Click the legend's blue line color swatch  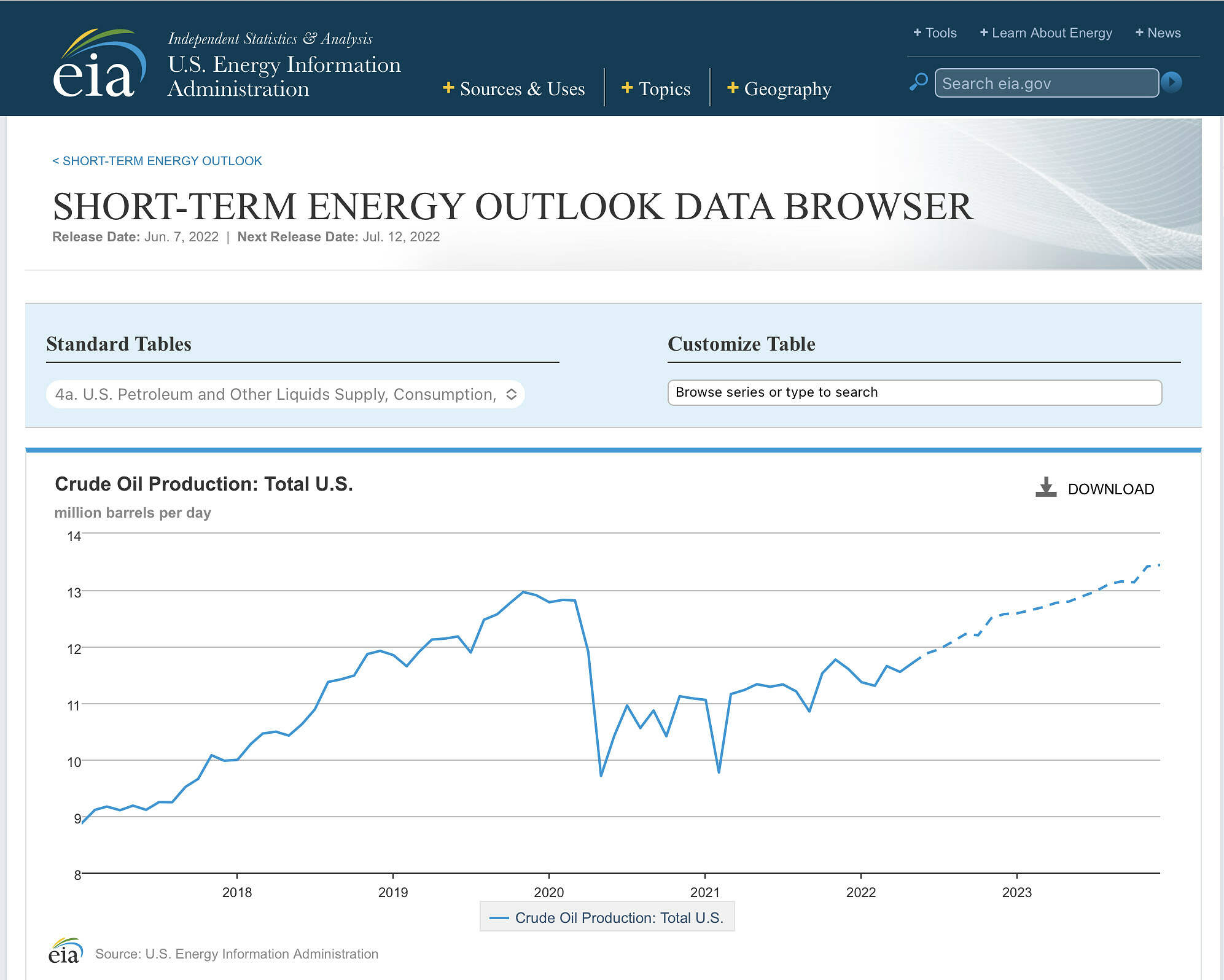499,918
